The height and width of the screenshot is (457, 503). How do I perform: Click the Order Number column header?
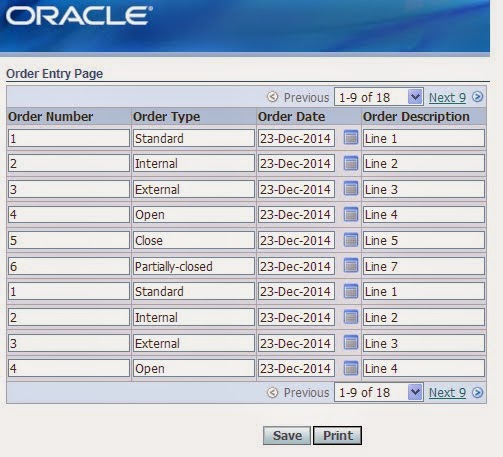pos(50,117)
